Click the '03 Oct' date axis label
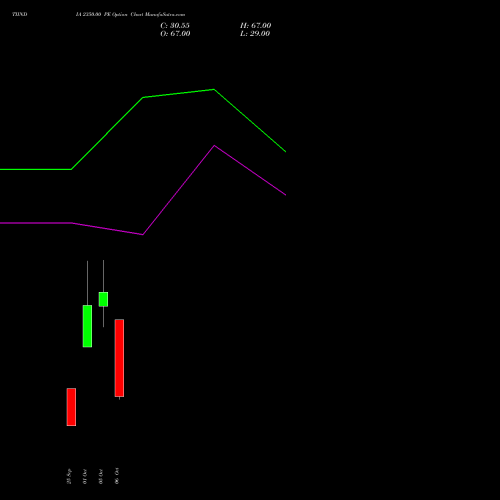500x500 pixels. tap(101, 476)
